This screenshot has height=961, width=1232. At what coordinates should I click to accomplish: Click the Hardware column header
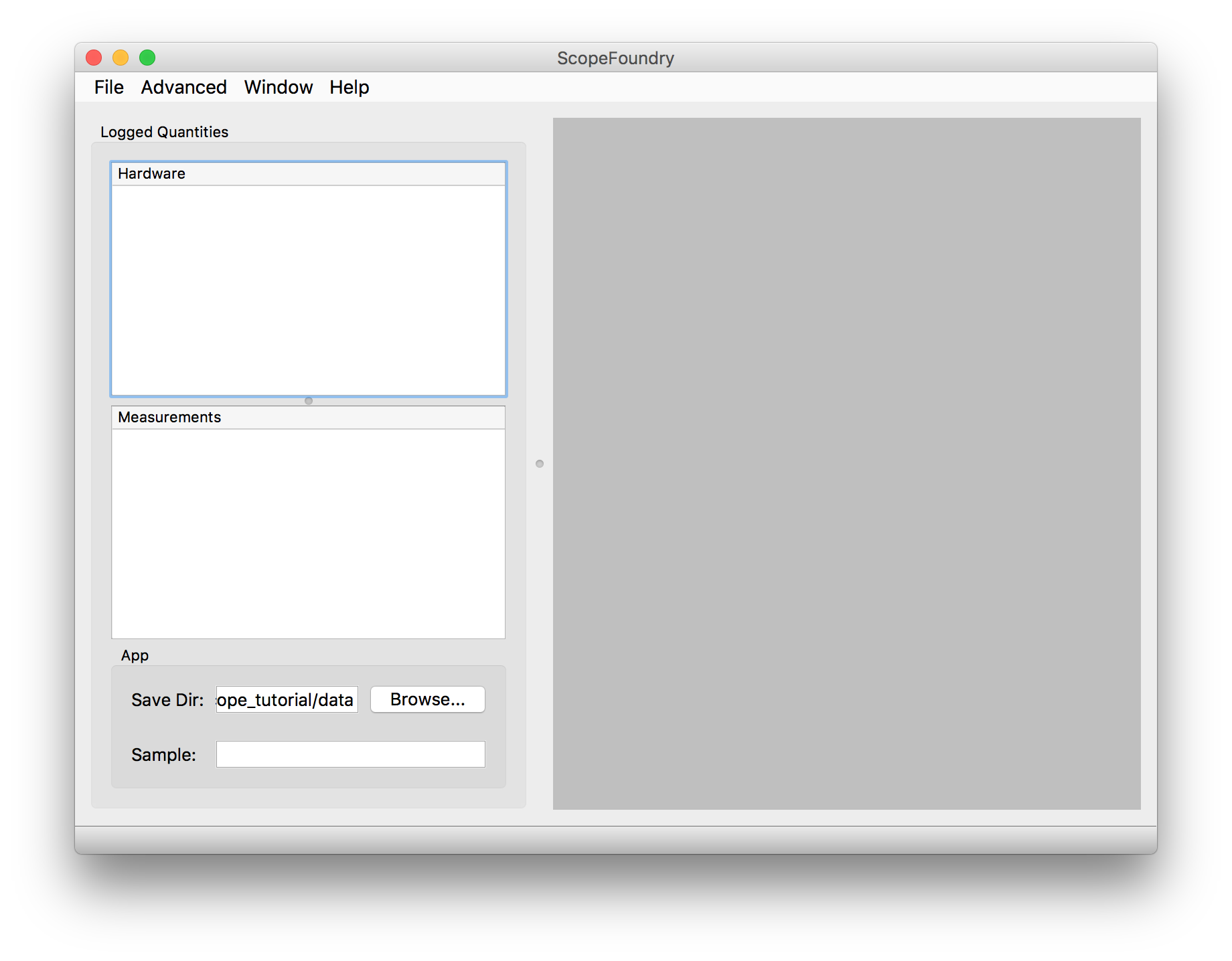click(308, 173)
